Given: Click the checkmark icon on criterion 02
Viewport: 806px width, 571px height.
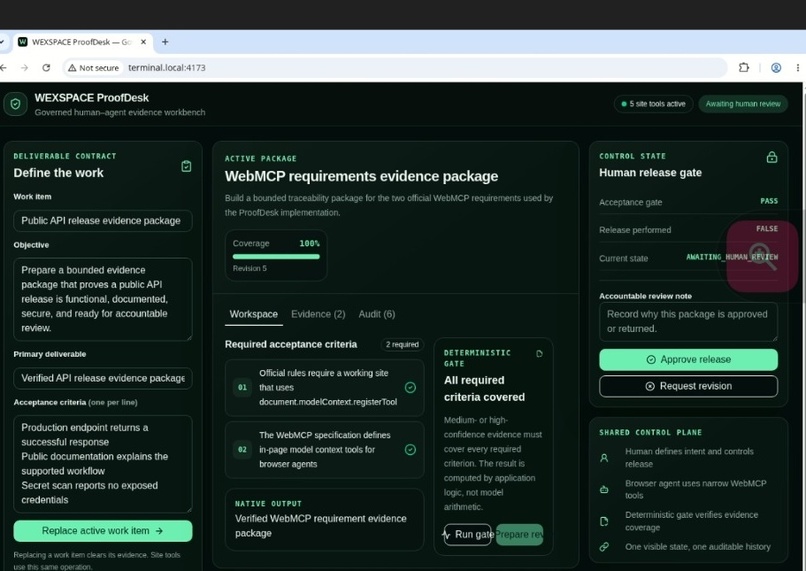Looking at the screenshot, I should [x=410, y=450].
